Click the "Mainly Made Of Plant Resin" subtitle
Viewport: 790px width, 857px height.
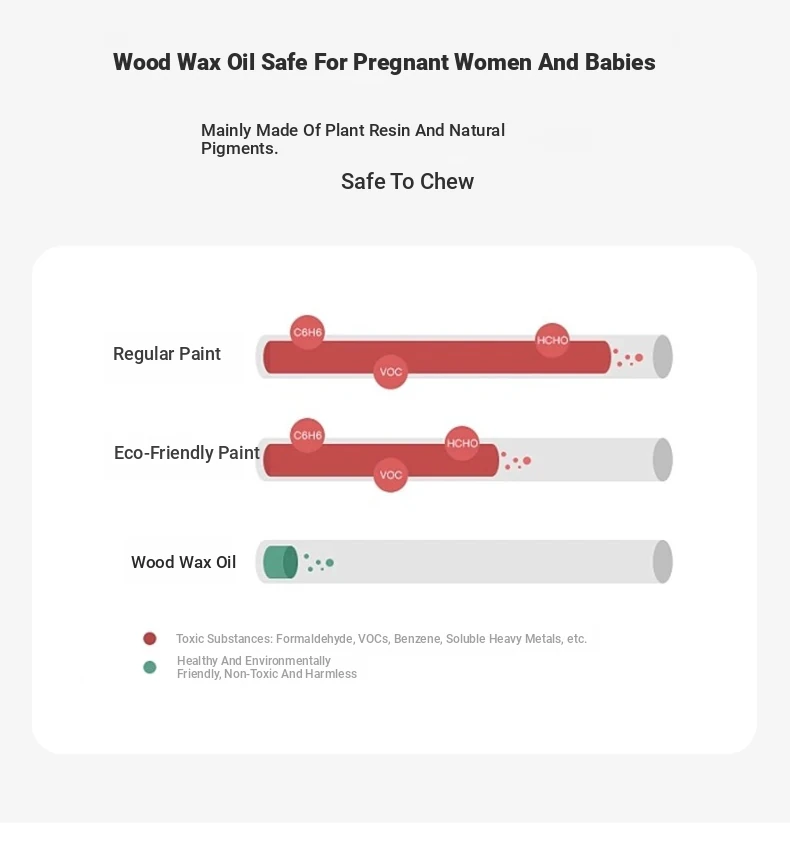click(x=353, y=139)
